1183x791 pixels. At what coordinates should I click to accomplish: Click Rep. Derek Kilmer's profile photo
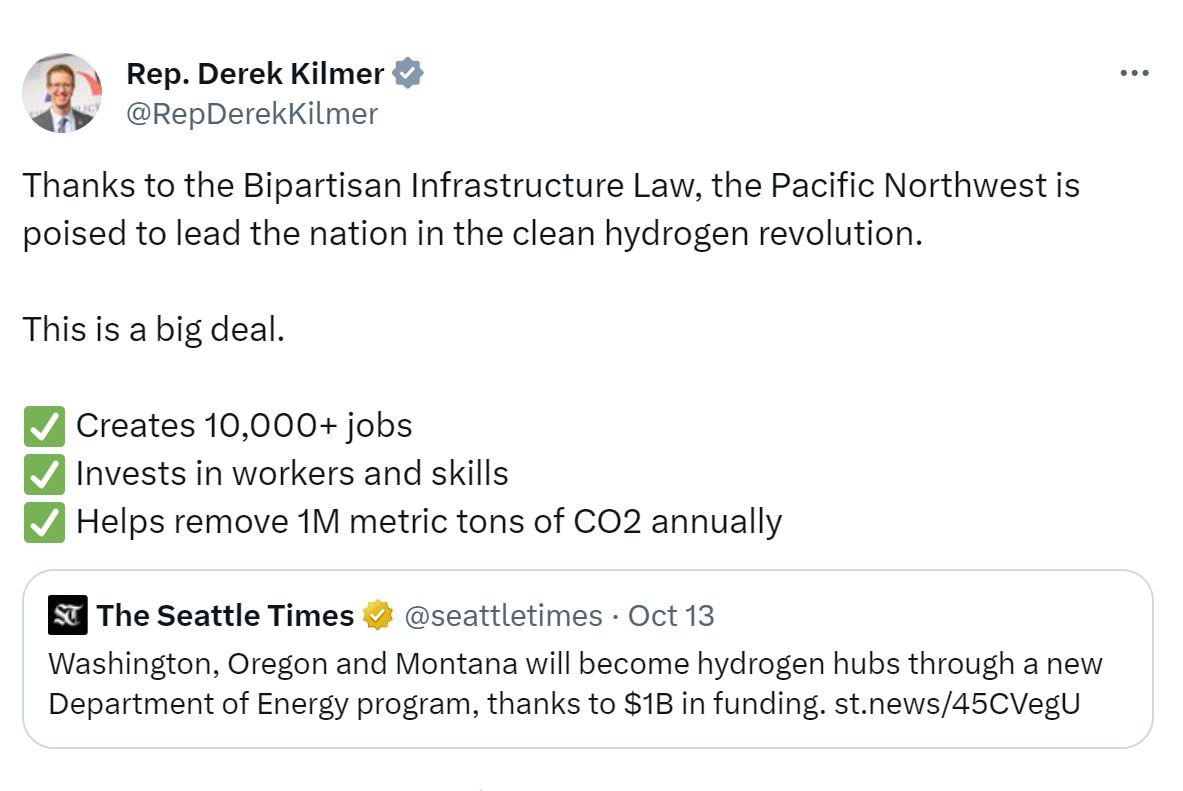coord(62,93)
